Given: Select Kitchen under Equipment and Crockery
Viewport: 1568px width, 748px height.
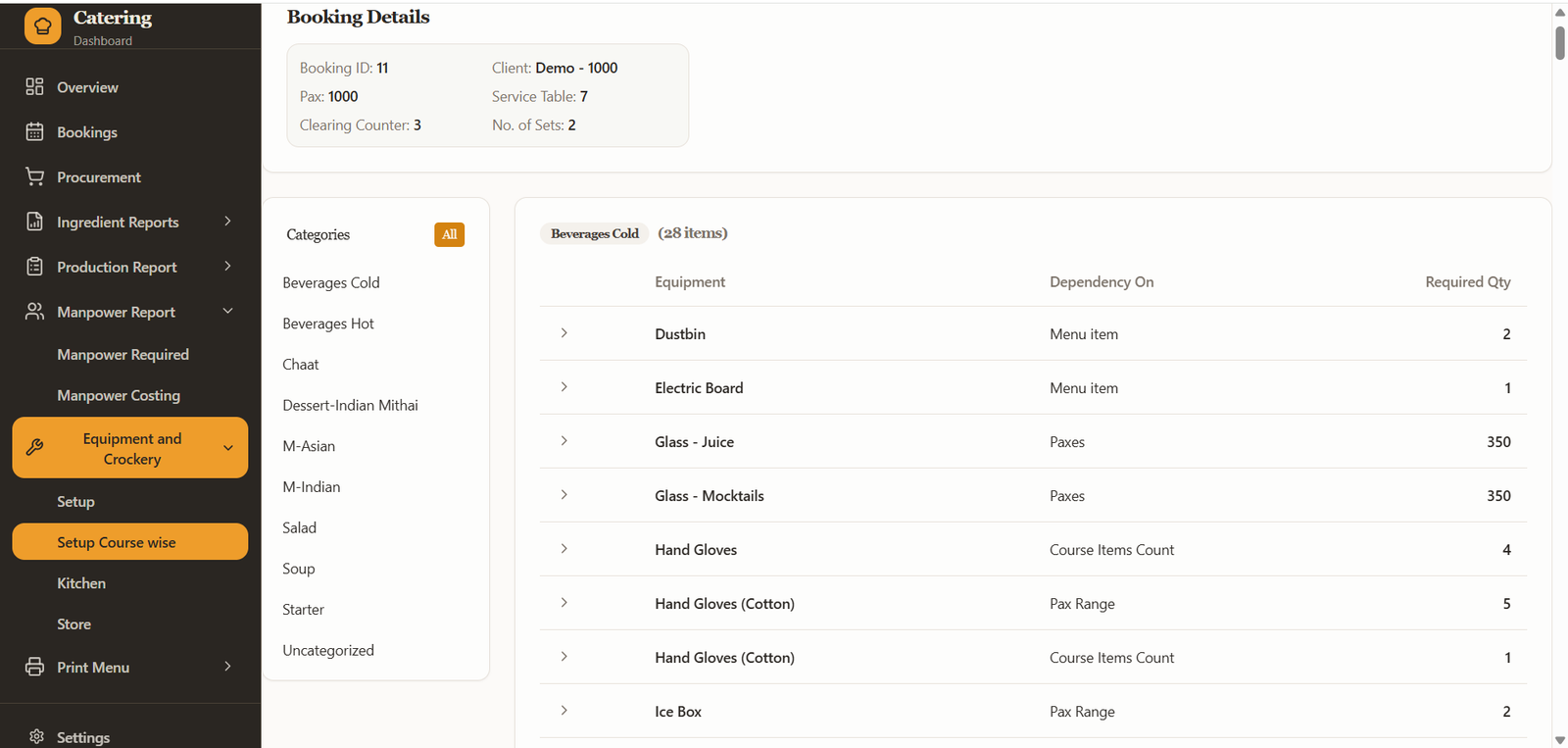Looking at the screenshot, I should pyautogui.click(x=81, y=583).
